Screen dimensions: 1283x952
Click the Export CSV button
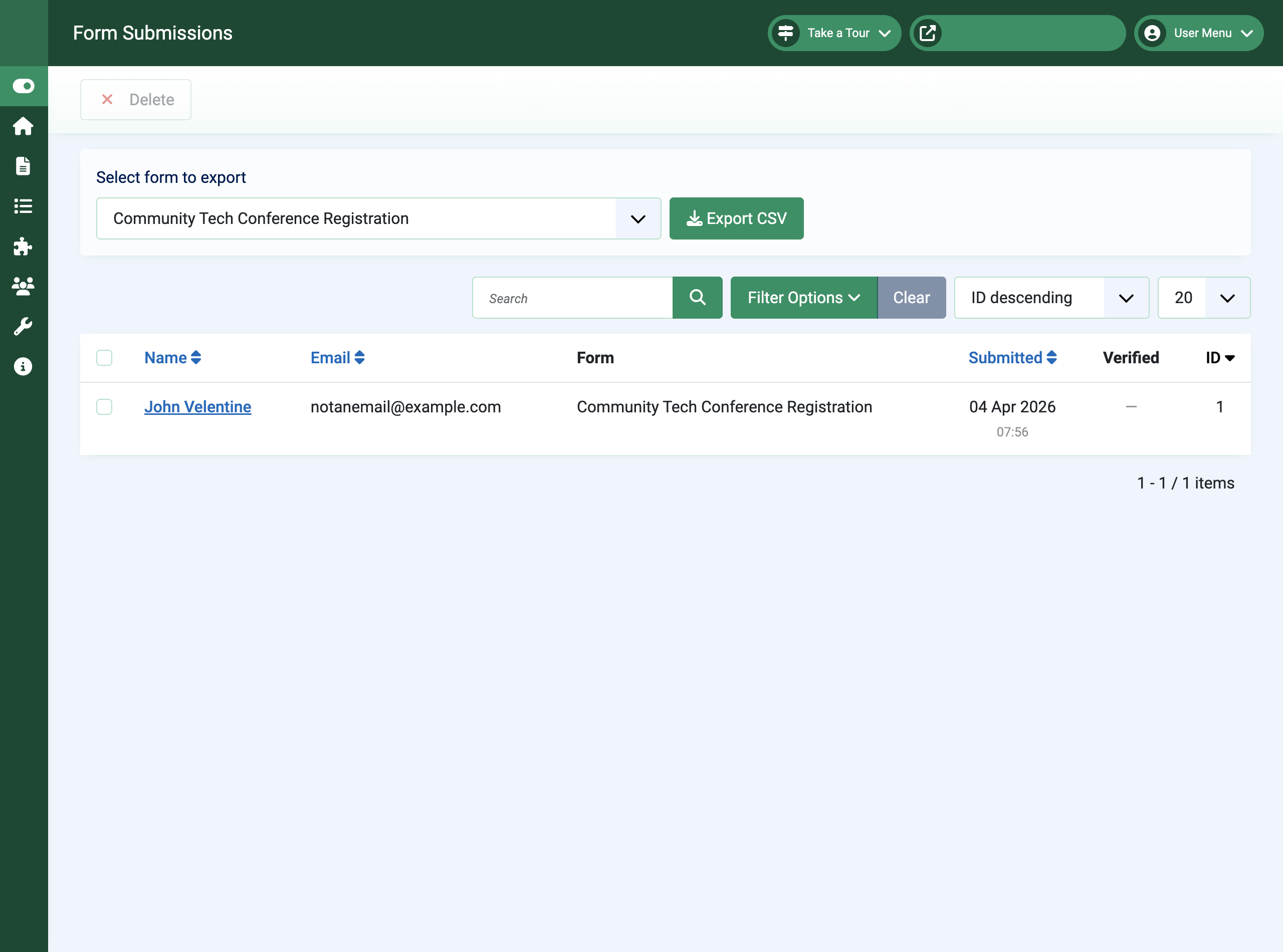click(737, 218)
